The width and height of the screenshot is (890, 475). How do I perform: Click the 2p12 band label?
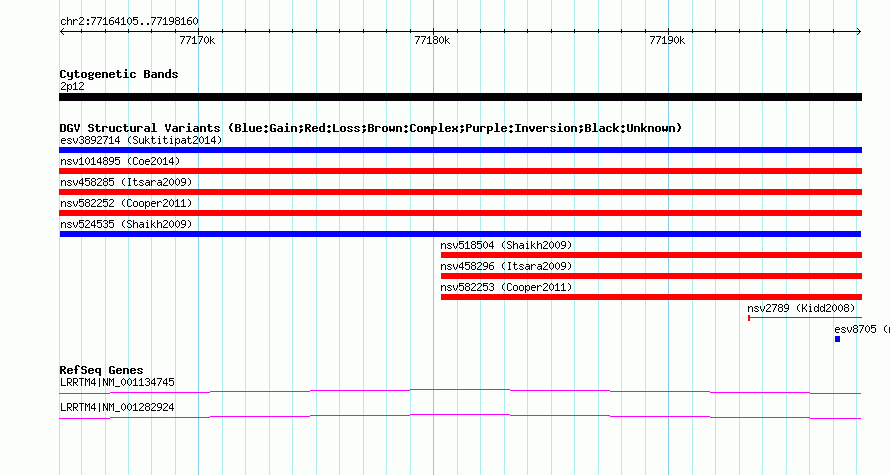coord(72,86)
